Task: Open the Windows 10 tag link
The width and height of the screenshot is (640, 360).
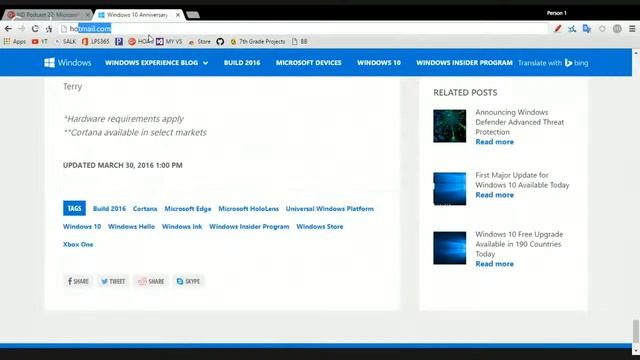Action: point(82,227)
